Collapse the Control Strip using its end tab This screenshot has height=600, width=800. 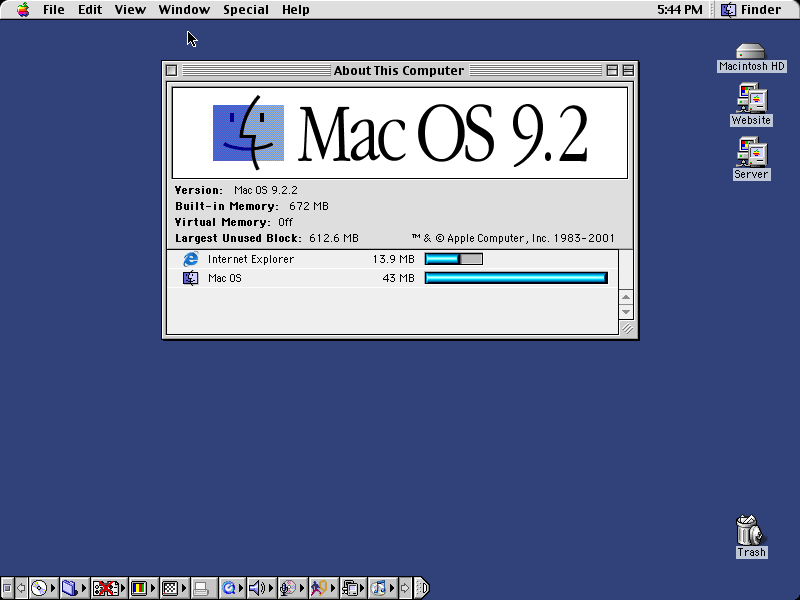click(424, 588)
